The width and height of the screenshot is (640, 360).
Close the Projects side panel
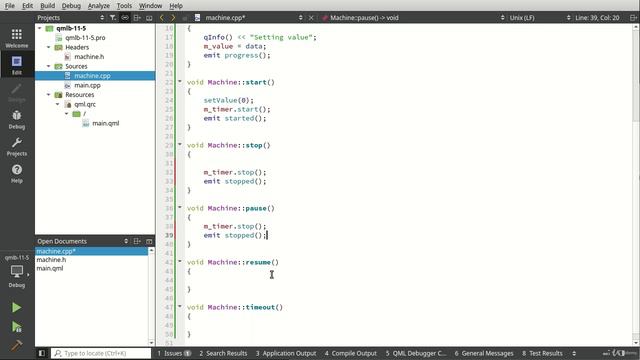point(149,18)
